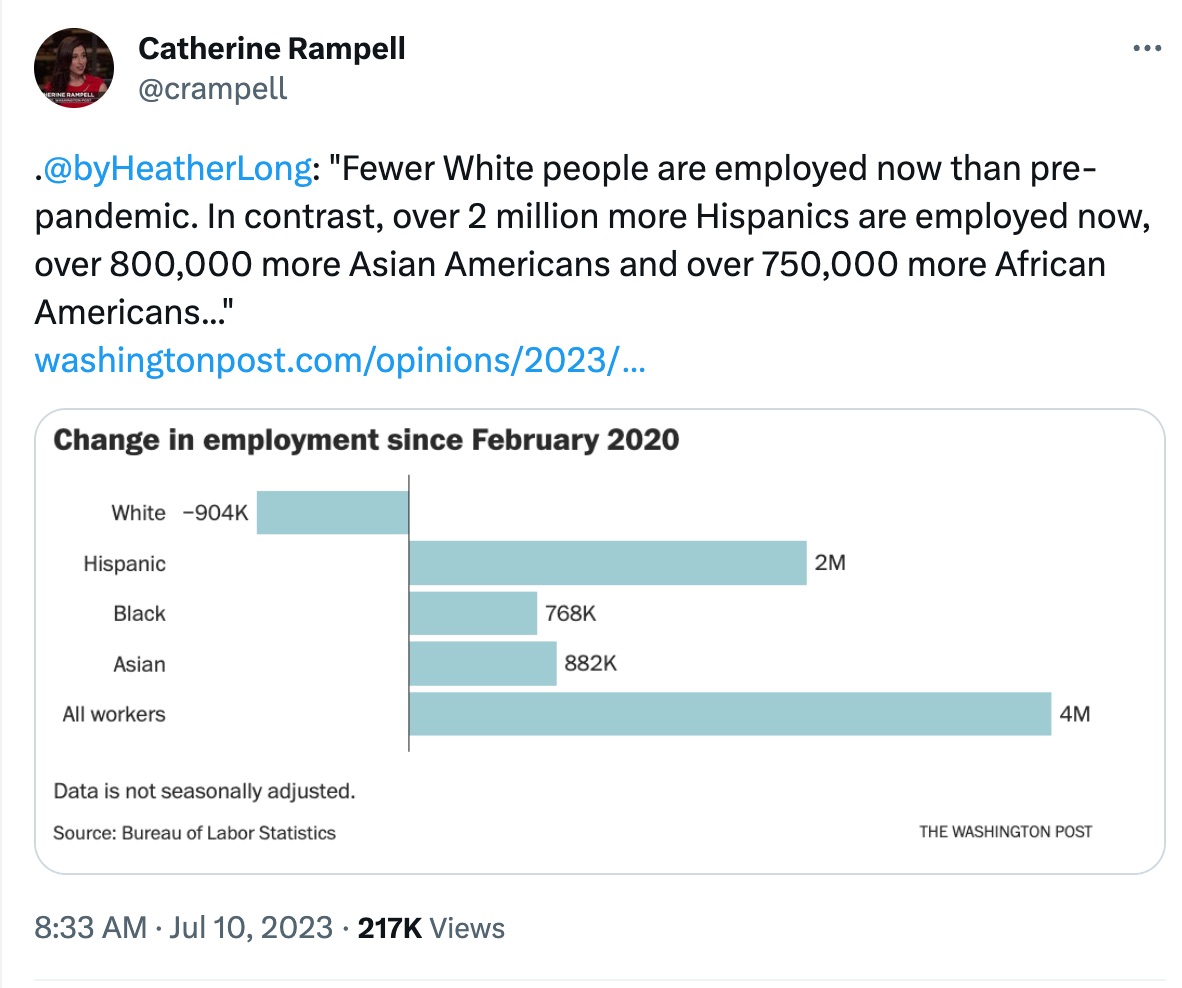Click the seasonally adjusted data note
Image resolution: width=1182 pixels, height=988 pixels.
(204, 792)
